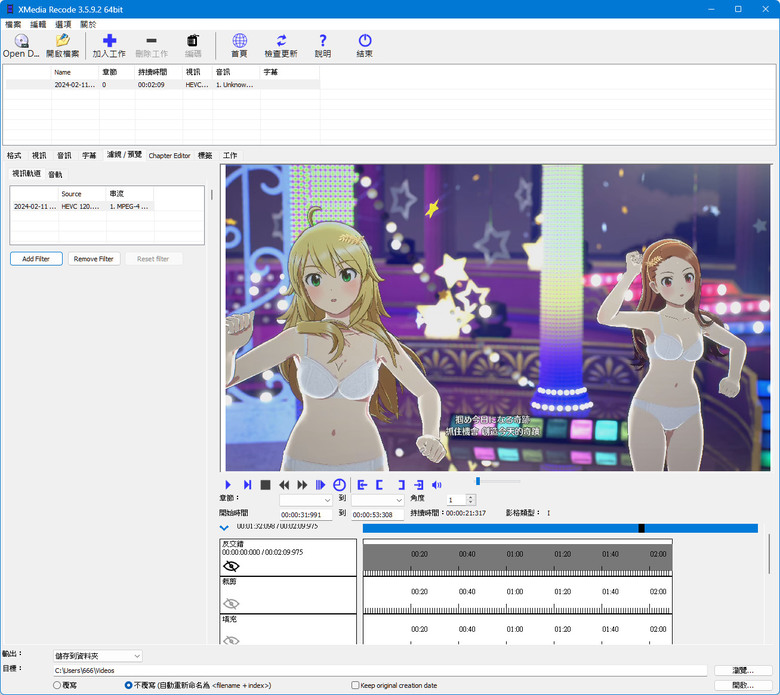Rewind the preview video

pyautogui.click(x=284, y=485)
